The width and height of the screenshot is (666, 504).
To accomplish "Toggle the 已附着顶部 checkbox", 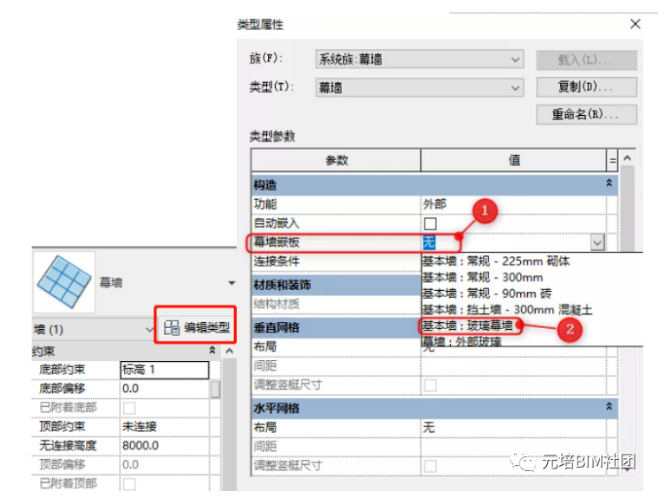I will (x=130, y=484).
